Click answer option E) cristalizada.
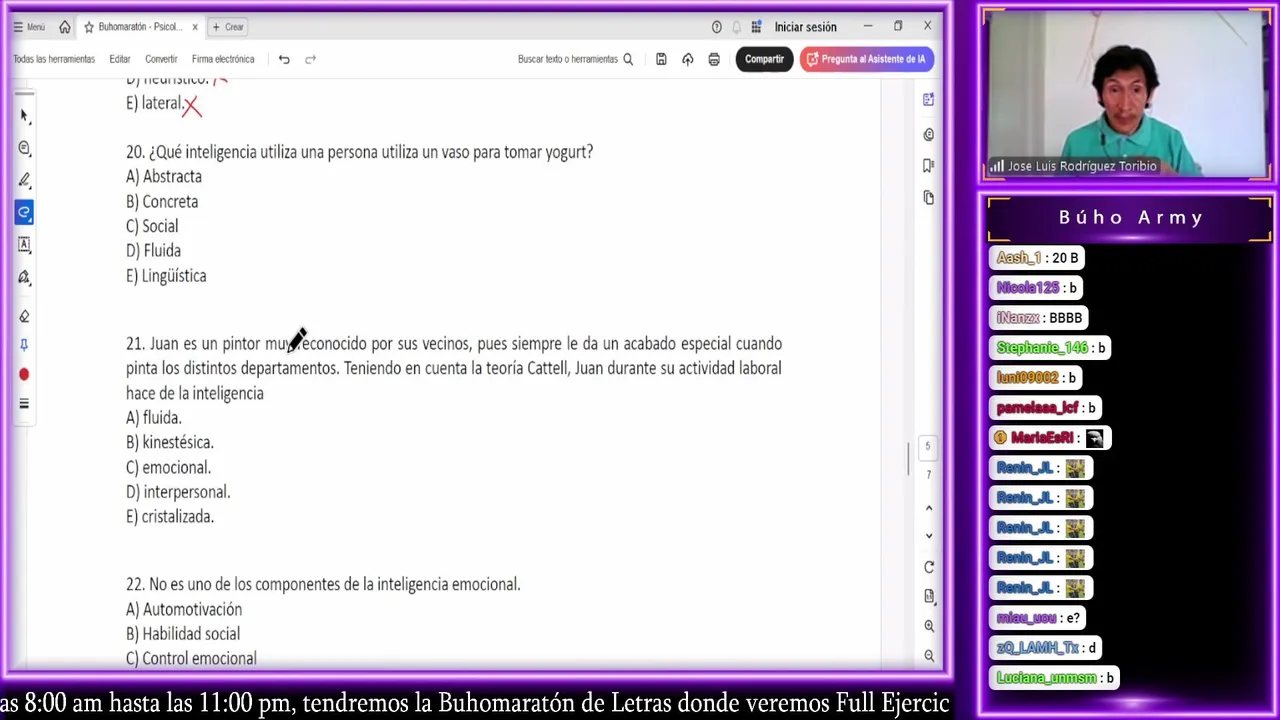 [x=170, y=516]
